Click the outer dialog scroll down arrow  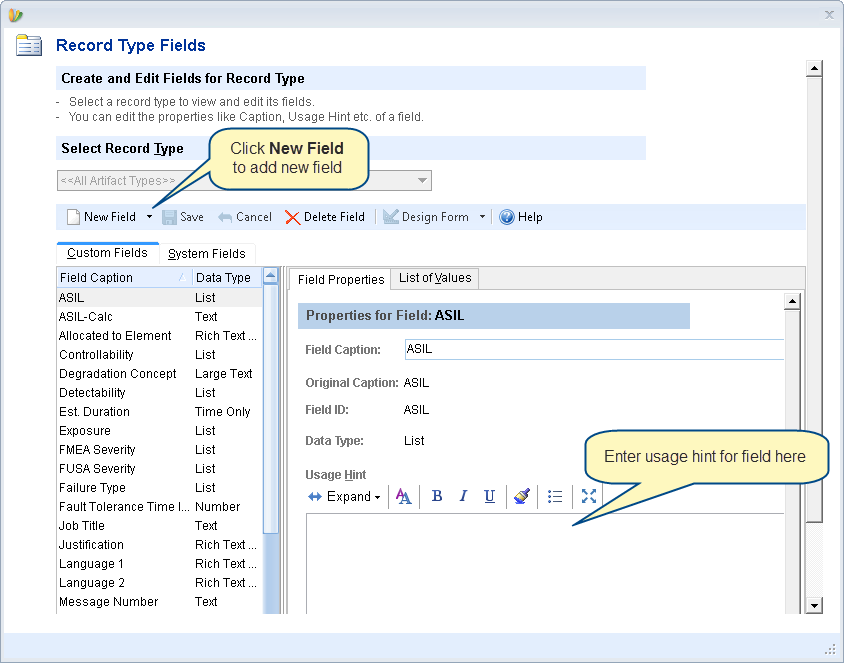(x=814, y=605)
